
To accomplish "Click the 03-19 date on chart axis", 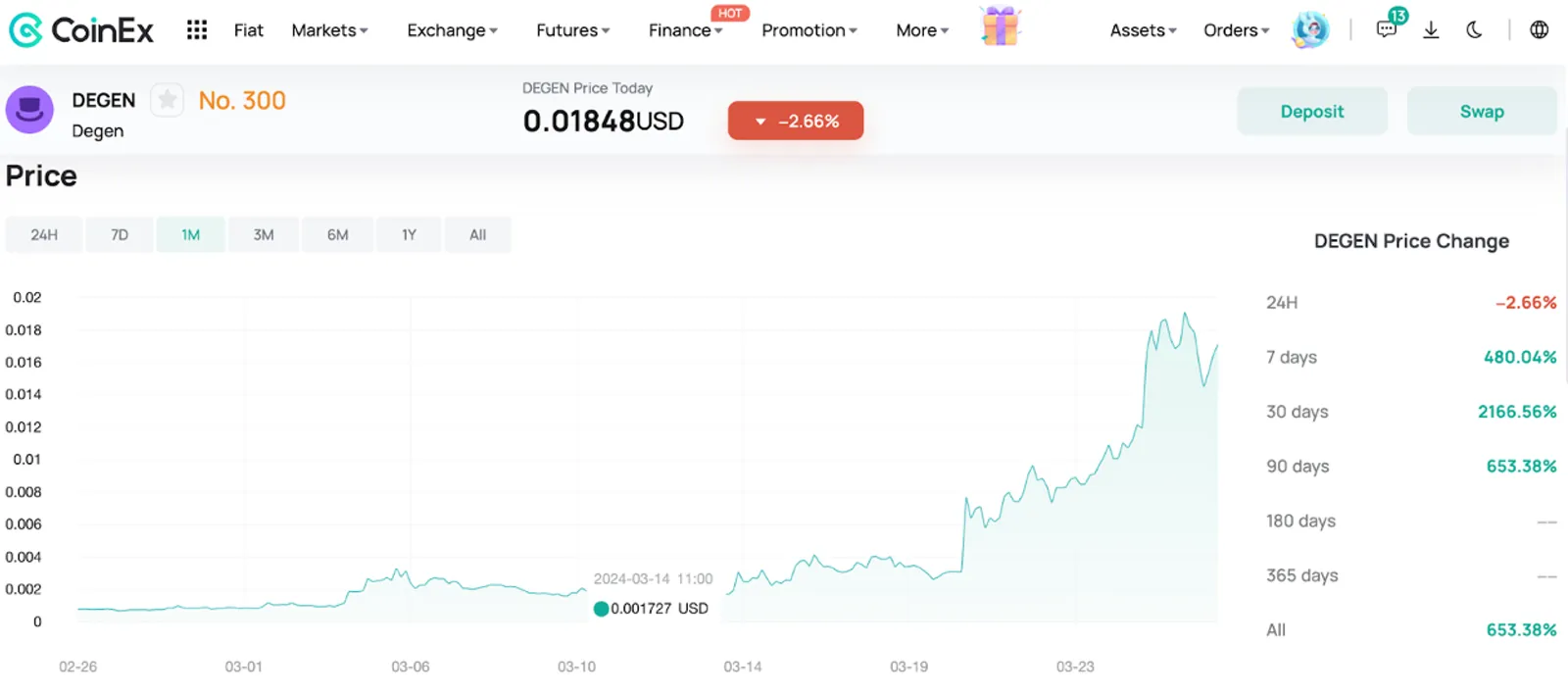I will 908,667.
